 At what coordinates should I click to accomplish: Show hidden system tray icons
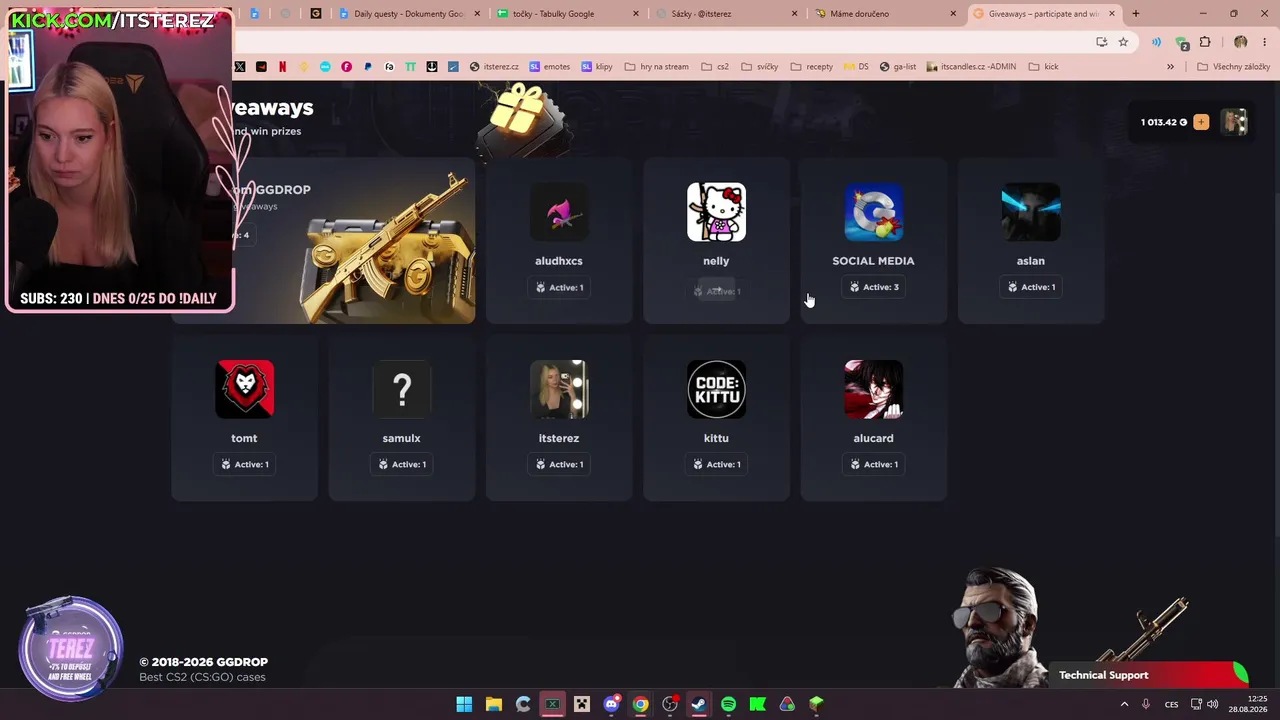pos(1124,704)
